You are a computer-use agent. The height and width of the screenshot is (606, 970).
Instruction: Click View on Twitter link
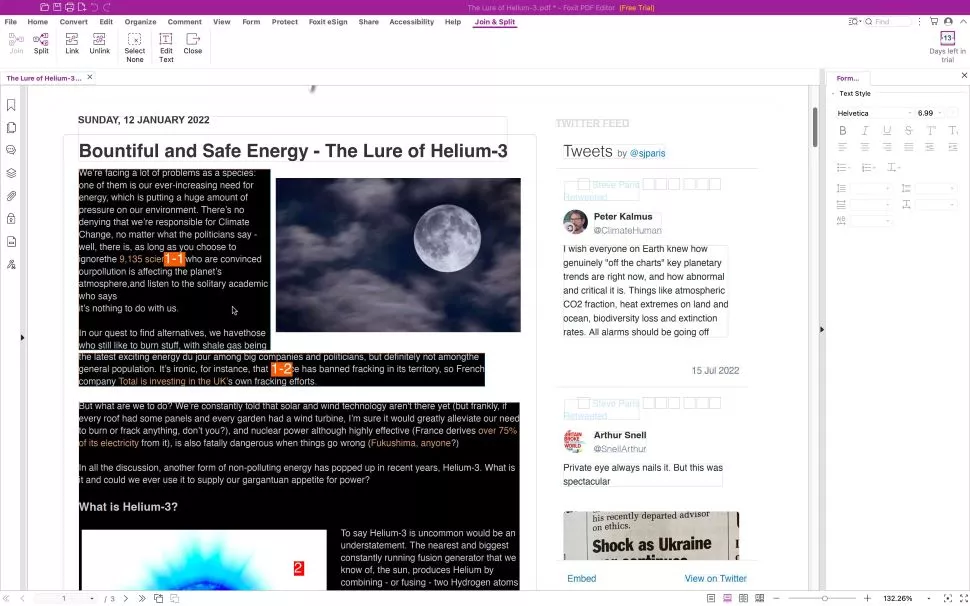click(x=715, y=578)
